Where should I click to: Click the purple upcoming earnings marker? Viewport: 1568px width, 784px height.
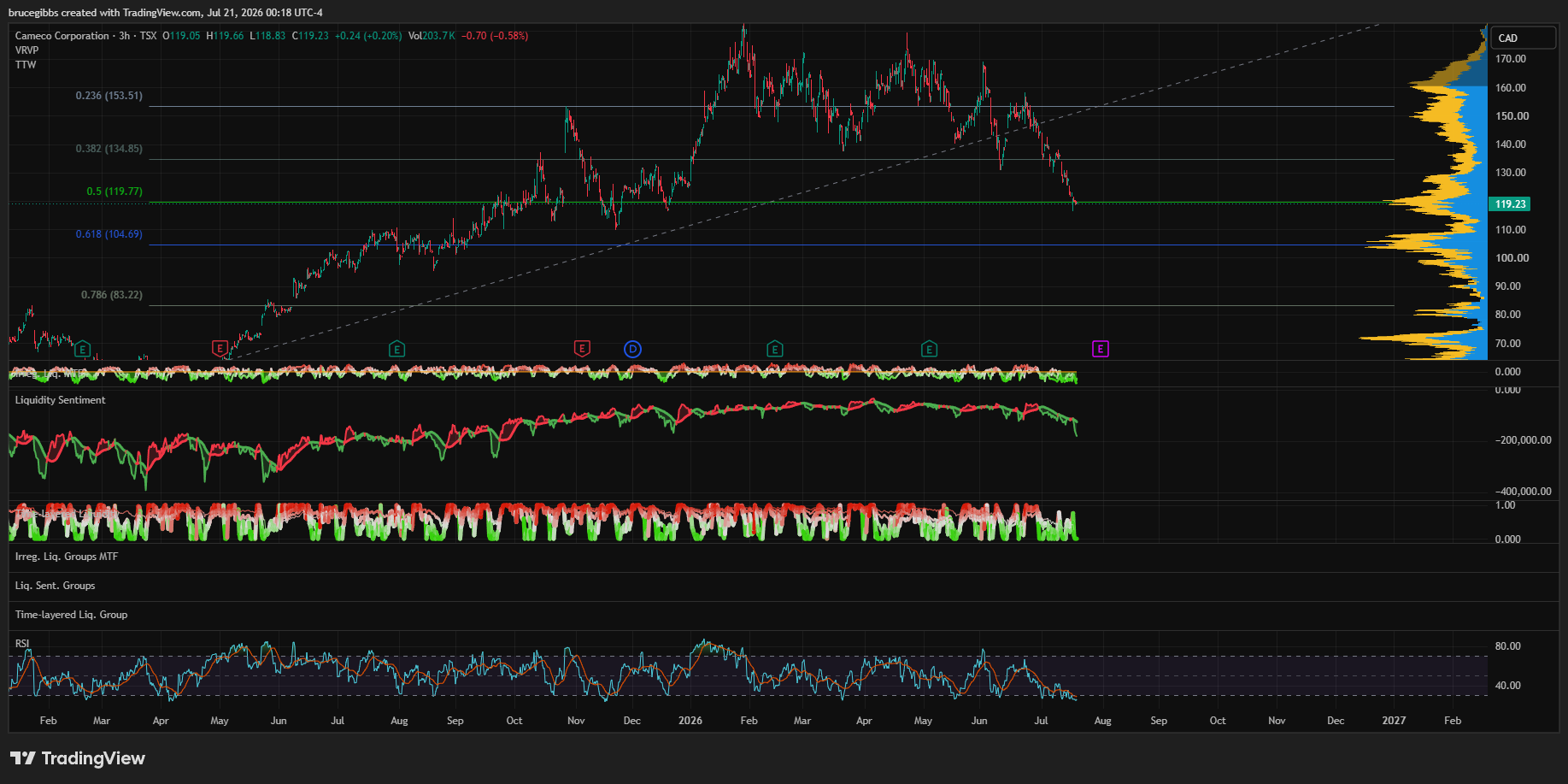pyautogui.click(x=1101, y=349)
